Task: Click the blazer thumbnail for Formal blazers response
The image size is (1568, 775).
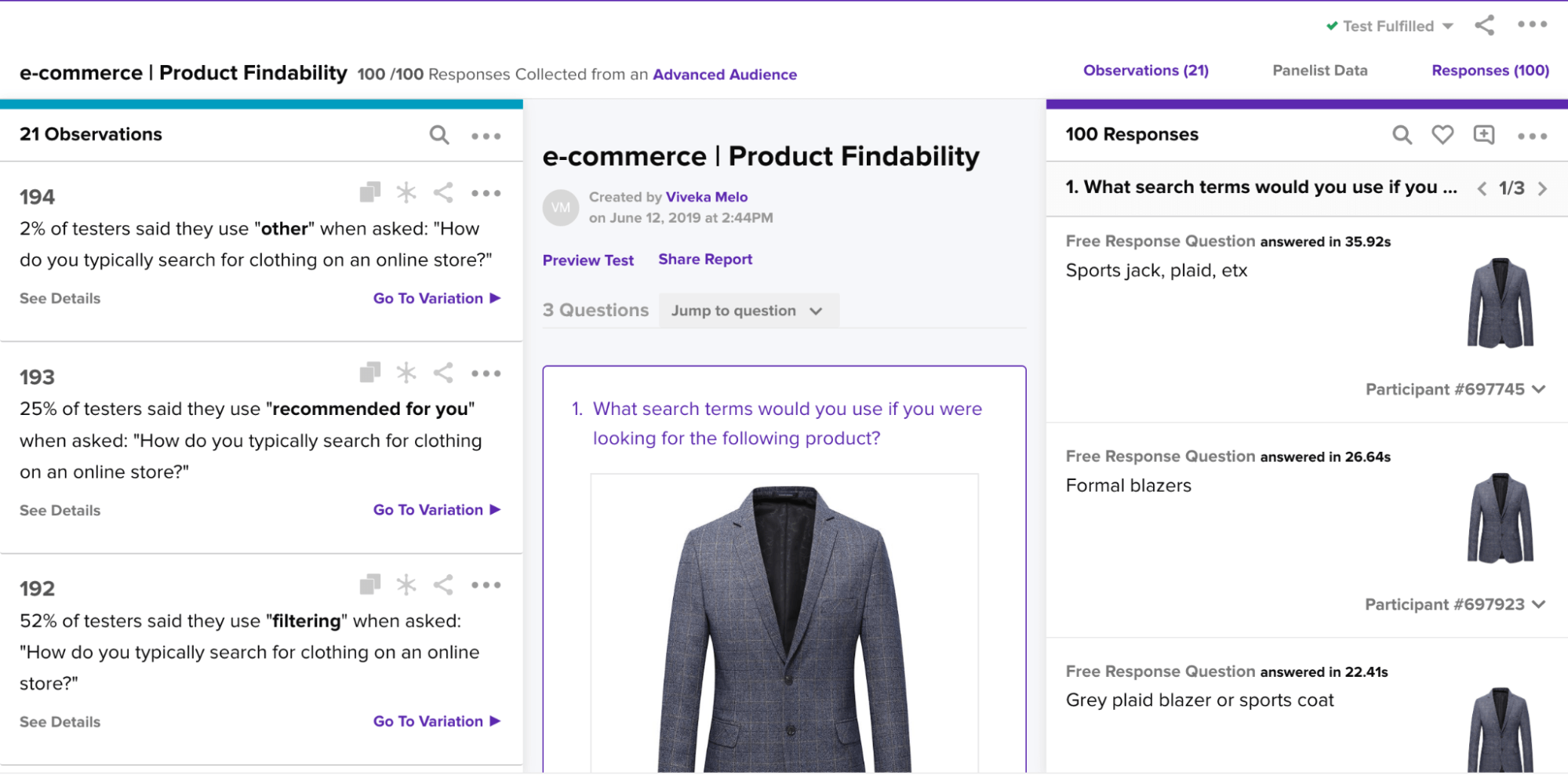Action: tap(1500, 518)
